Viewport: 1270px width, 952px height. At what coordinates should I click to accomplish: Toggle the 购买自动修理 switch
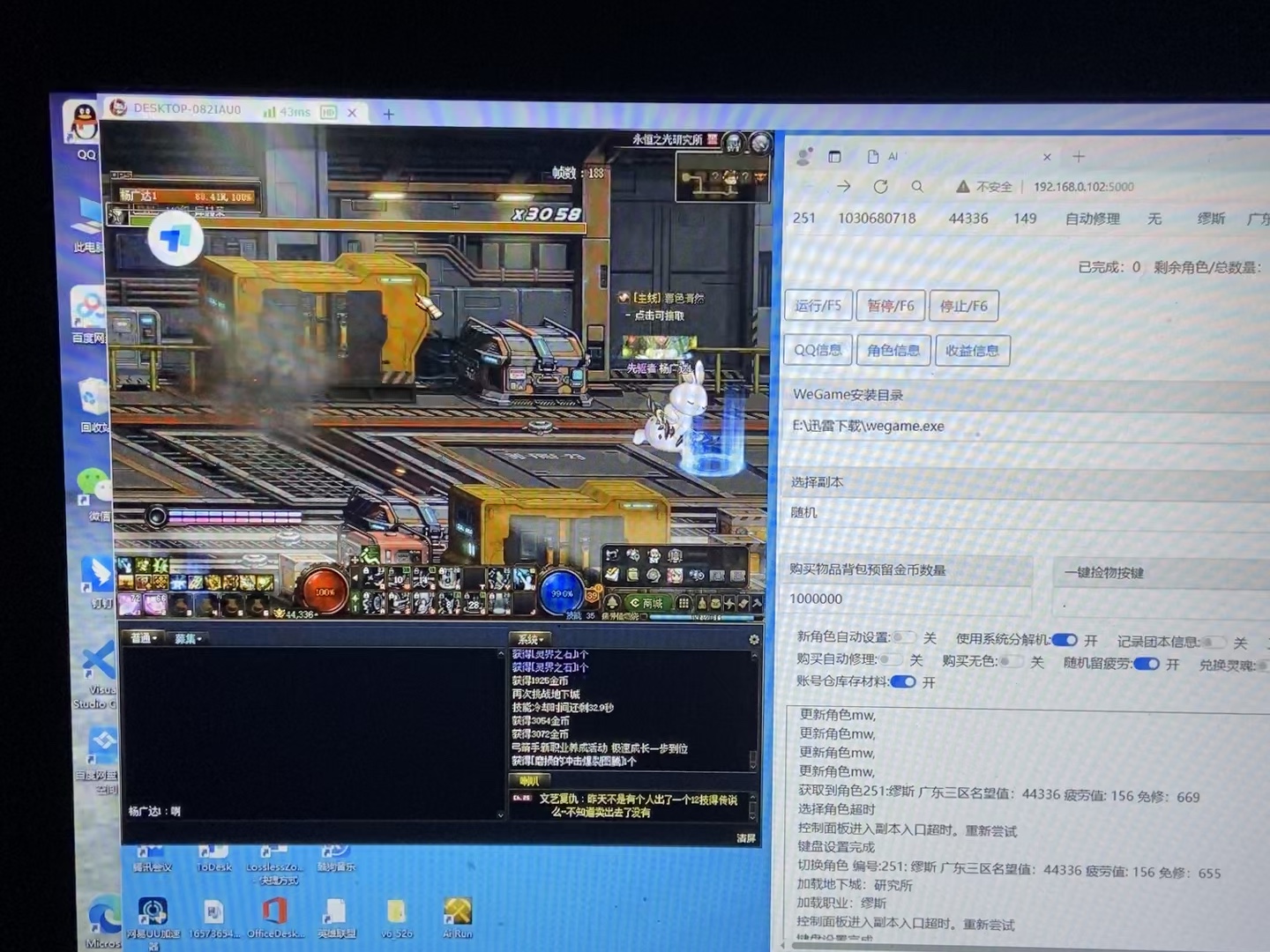[x=891, y=658]
